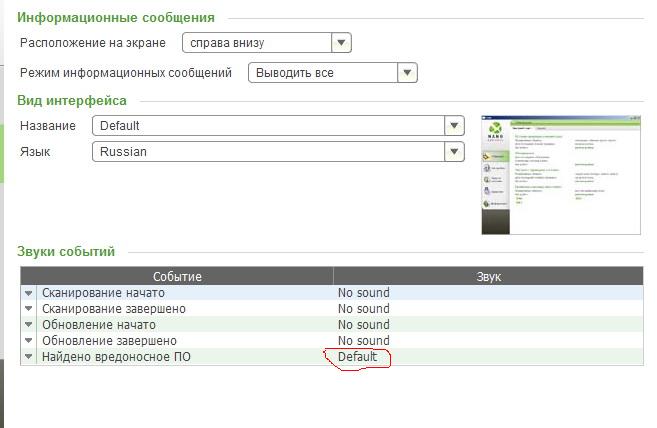Click the Выводить все mode field
The height and width of the screenshot is (428, 657).
pyautogui.click(x=322, y=73)
